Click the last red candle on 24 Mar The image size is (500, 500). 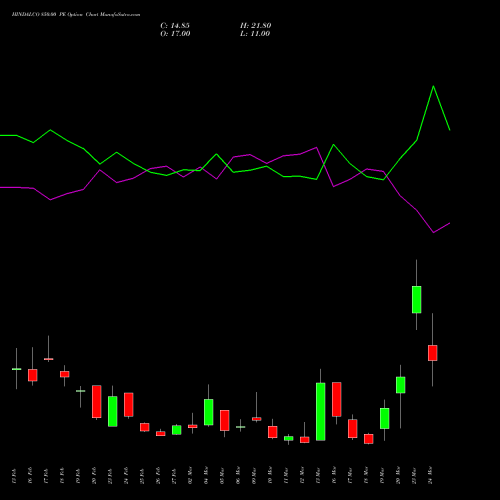click(x=433, y=353)
